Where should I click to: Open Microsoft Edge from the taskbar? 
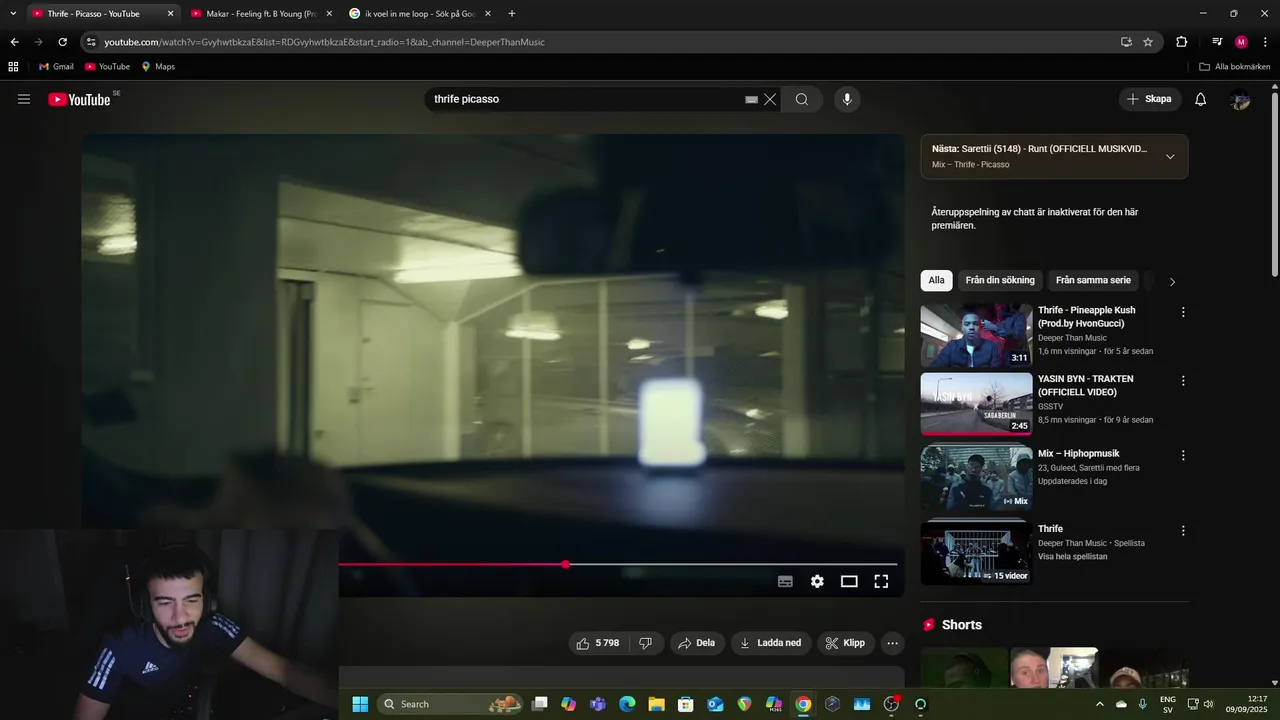(x=627, y=704)
